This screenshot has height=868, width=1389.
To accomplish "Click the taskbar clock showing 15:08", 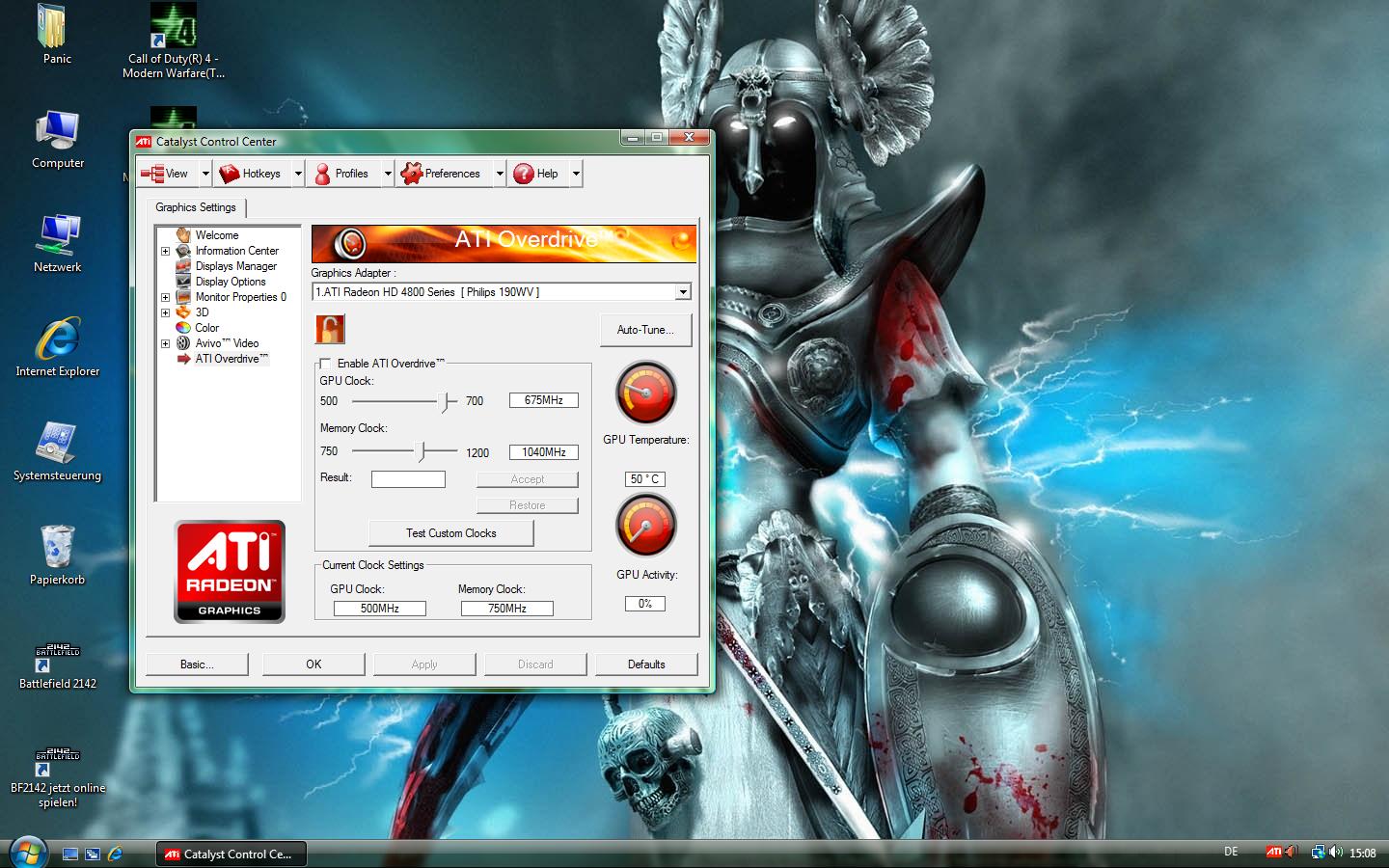I will (x=1362, y=854).
